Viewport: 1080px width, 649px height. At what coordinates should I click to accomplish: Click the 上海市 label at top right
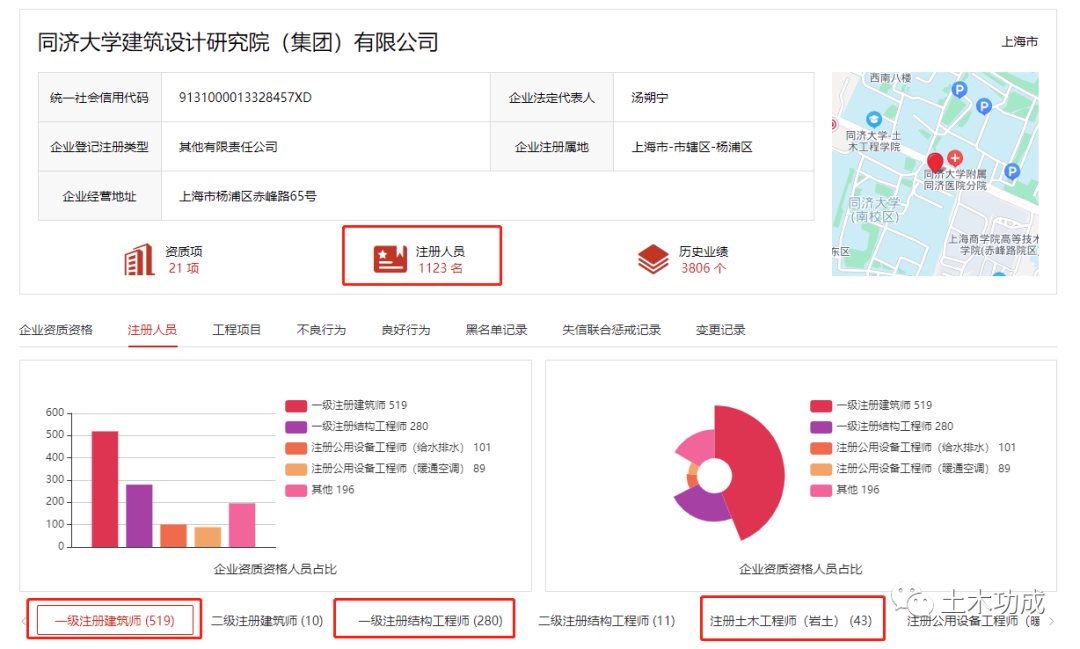1019,42
